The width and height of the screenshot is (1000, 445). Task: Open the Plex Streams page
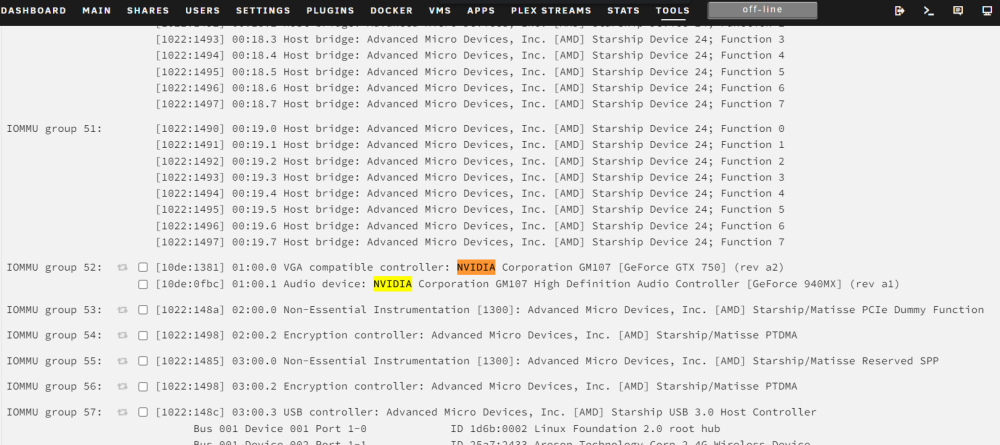pyautogui.click(x=551, y=11)
